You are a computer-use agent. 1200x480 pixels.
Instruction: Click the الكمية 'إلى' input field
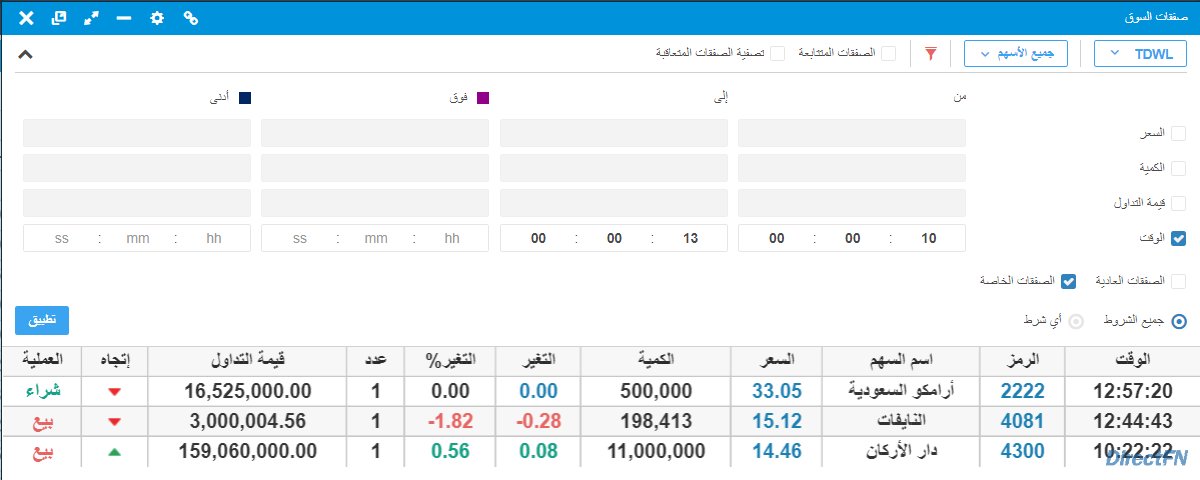(x=614, y=168)
